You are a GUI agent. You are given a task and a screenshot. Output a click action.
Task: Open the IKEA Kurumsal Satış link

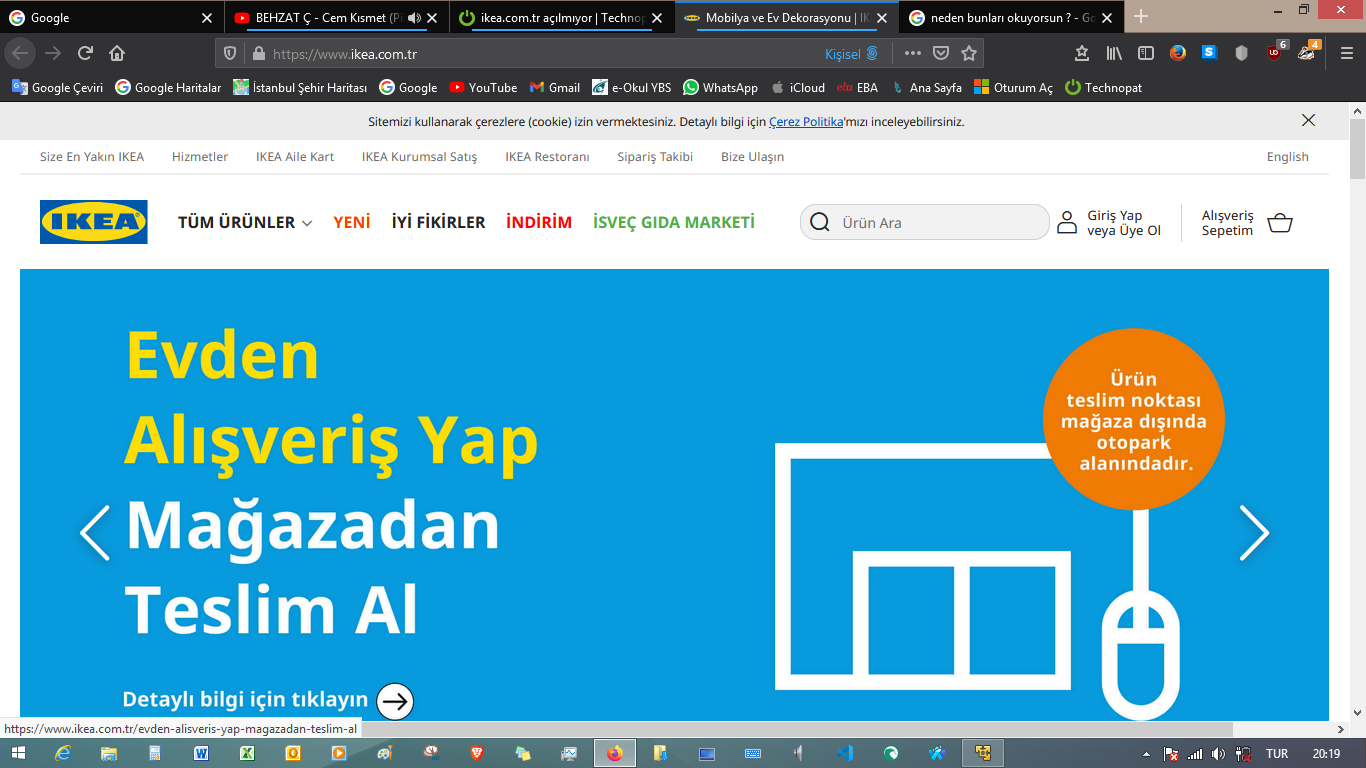(420, 157)
